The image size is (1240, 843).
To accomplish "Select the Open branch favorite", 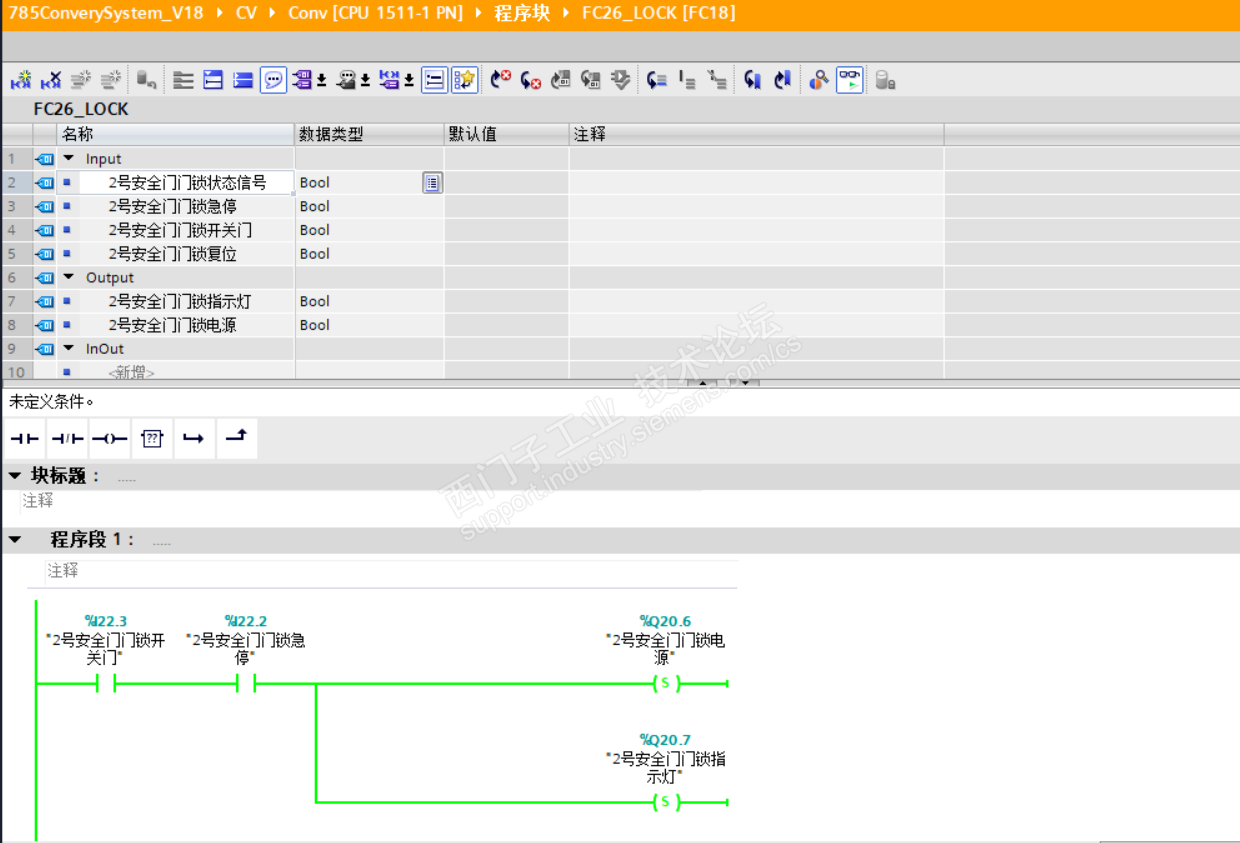I will (x=194, y=439).
